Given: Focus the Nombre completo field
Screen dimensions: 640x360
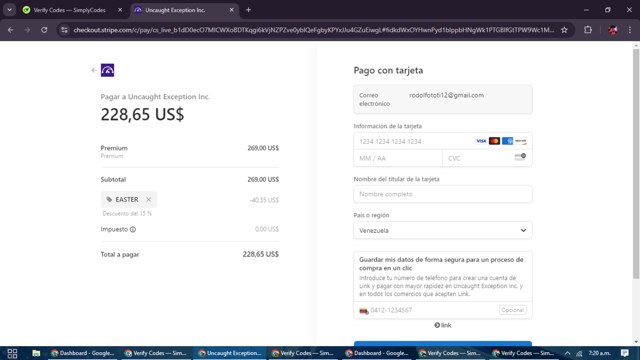Looking at the screenshot, I should 443,194.
